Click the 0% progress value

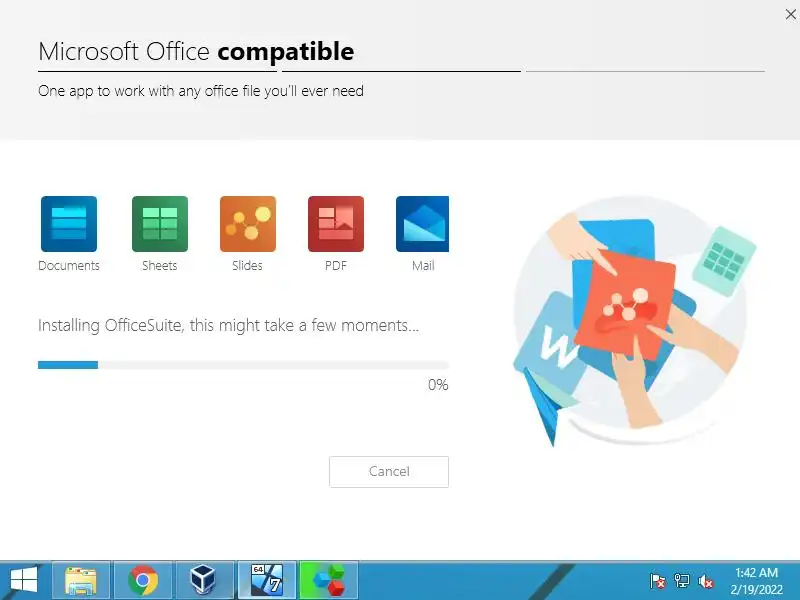pyautogui.click(x=438, y=385)
